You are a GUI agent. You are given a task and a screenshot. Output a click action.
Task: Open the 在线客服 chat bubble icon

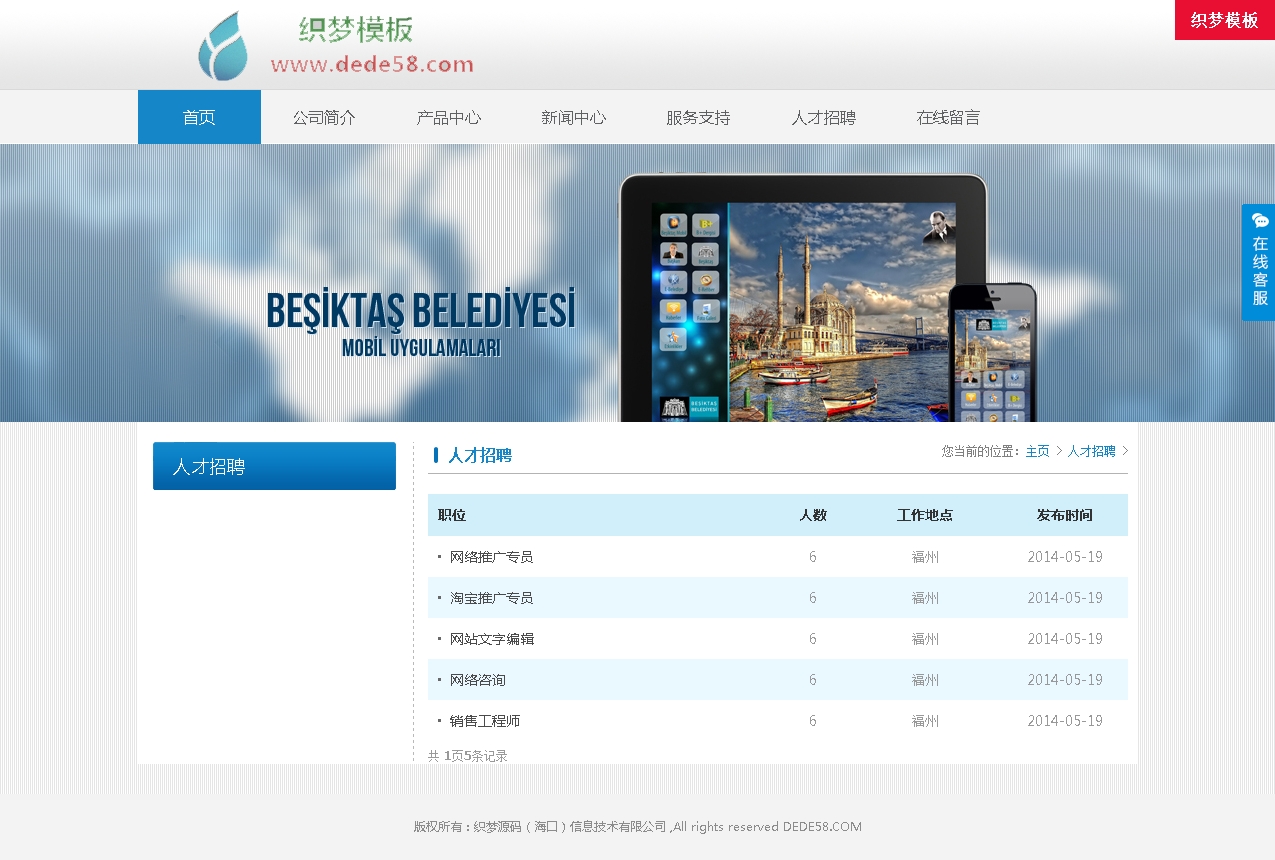pos(1260,221)
